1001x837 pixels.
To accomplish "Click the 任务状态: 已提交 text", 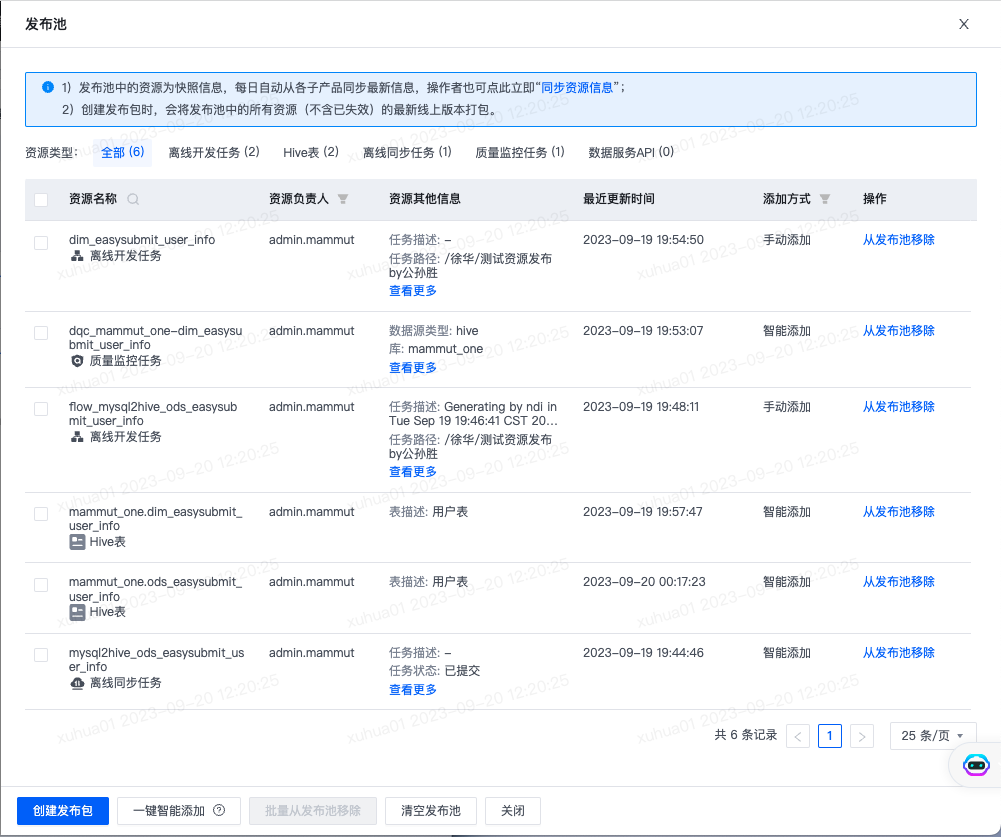I will [434, 670].
